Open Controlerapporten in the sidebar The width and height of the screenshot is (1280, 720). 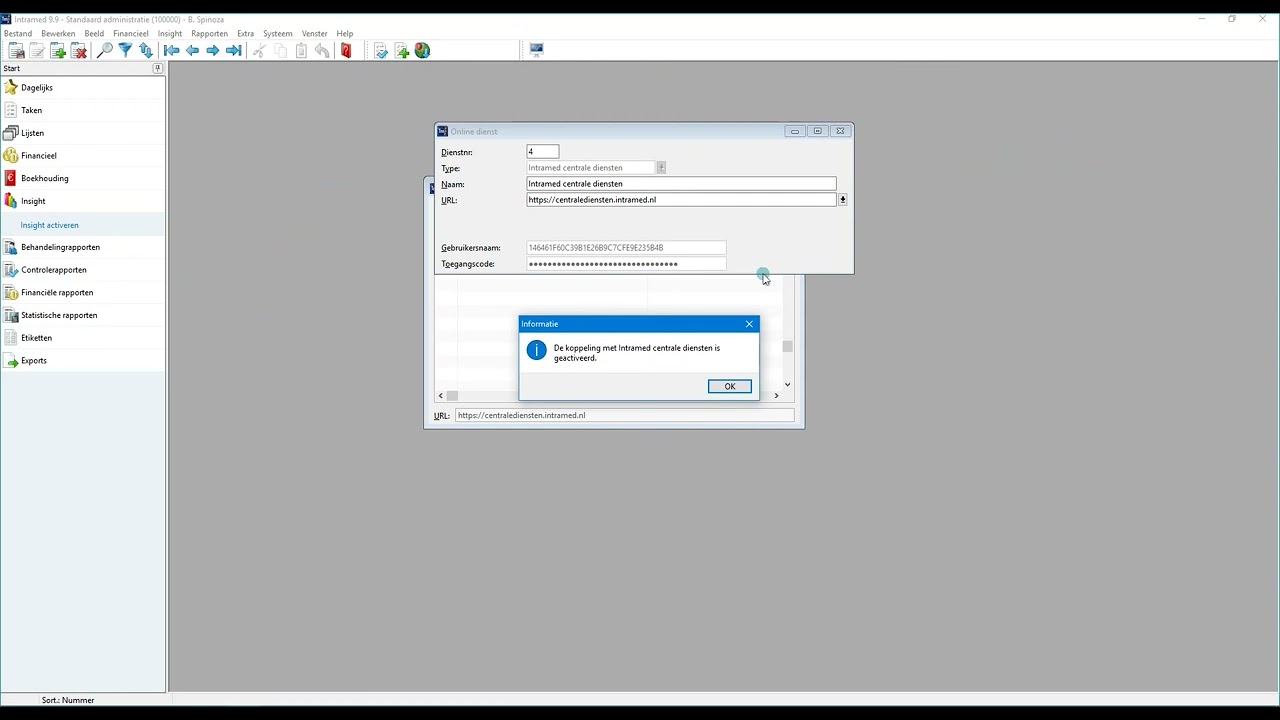click(83, 270)
